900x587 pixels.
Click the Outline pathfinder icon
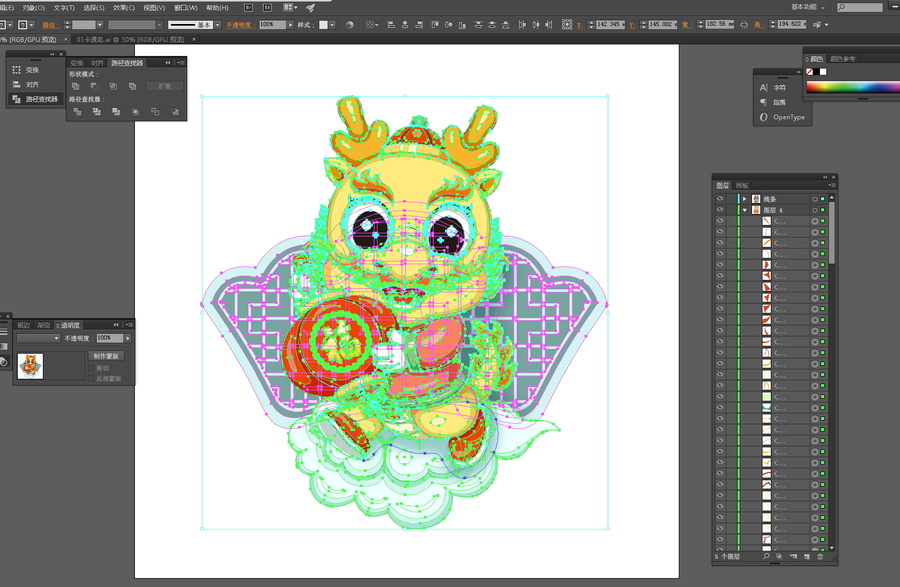click(x=155, y=111)
